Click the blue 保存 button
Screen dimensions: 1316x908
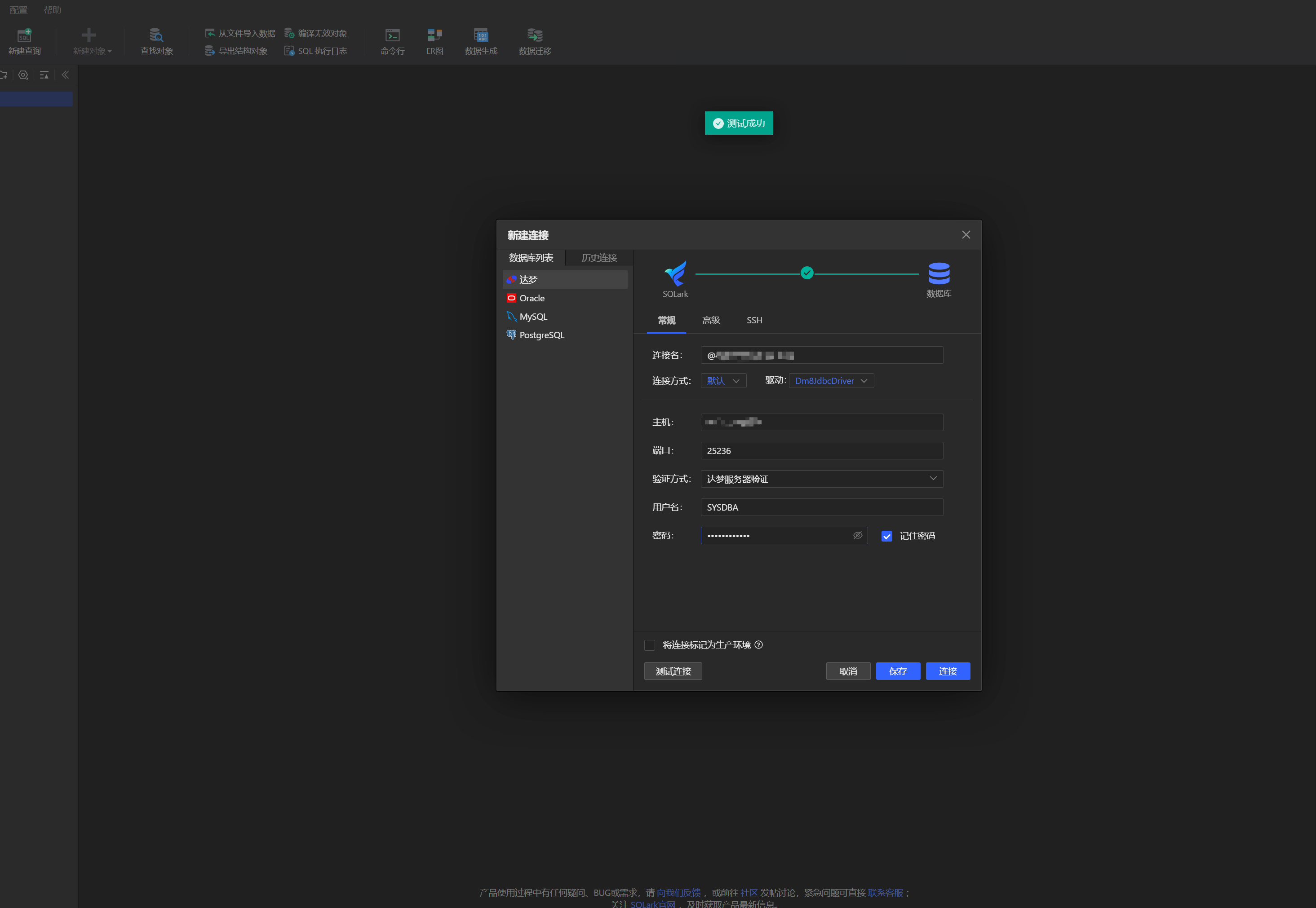(x=898, y=671)
